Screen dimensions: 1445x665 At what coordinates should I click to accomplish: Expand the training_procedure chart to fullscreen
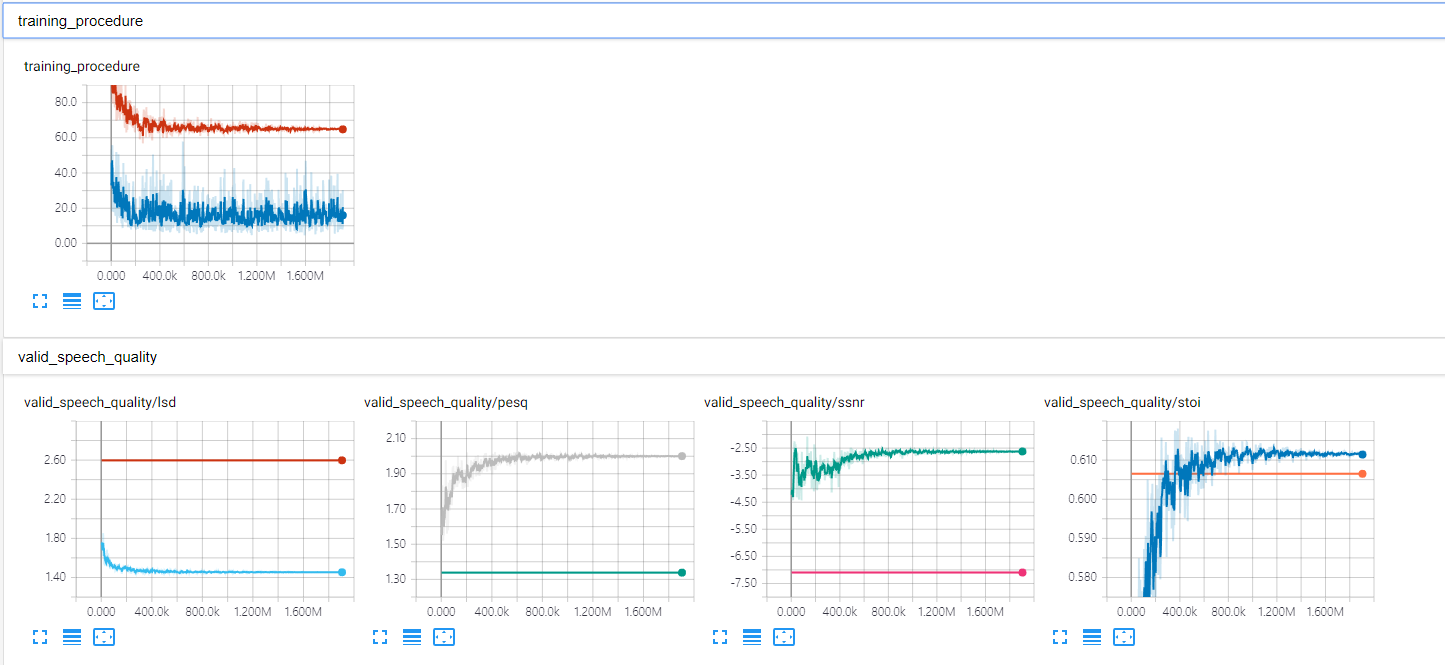(x=40, y=300)
